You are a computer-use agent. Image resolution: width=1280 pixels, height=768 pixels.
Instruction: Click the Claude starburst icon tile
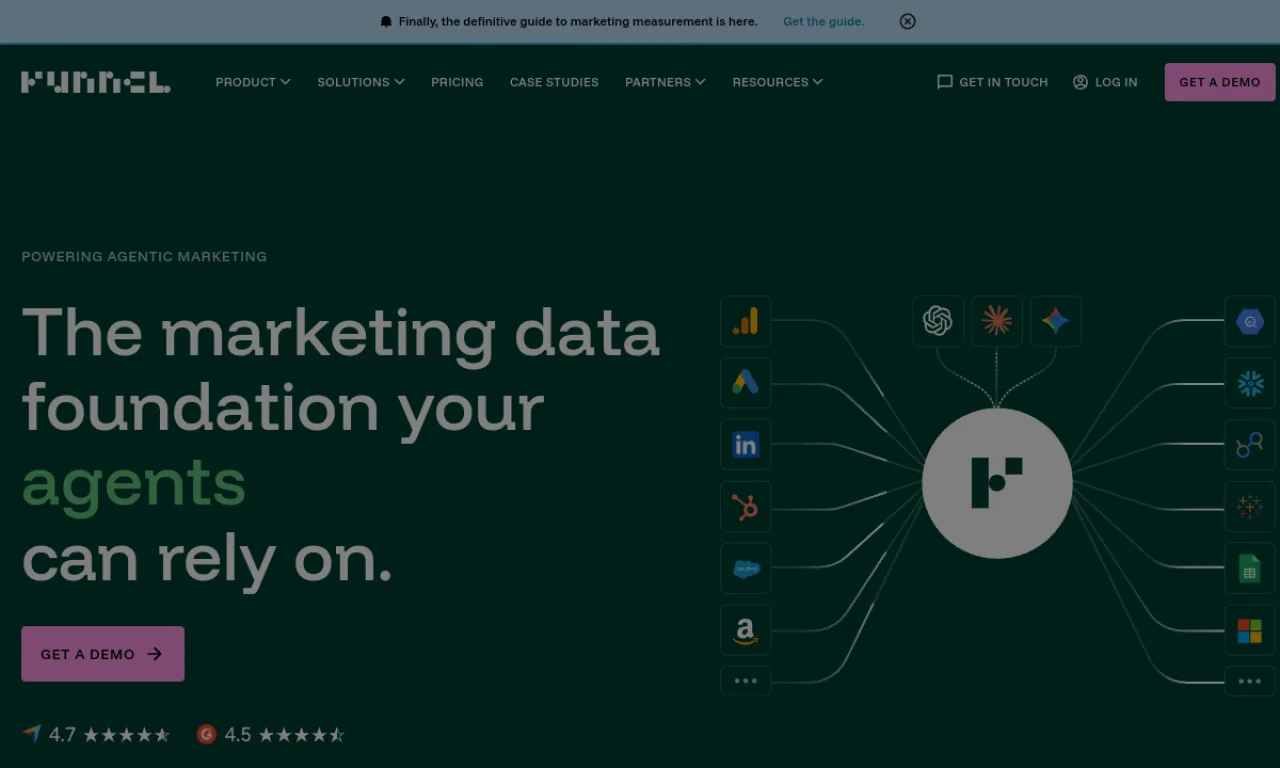coord(997,321)
